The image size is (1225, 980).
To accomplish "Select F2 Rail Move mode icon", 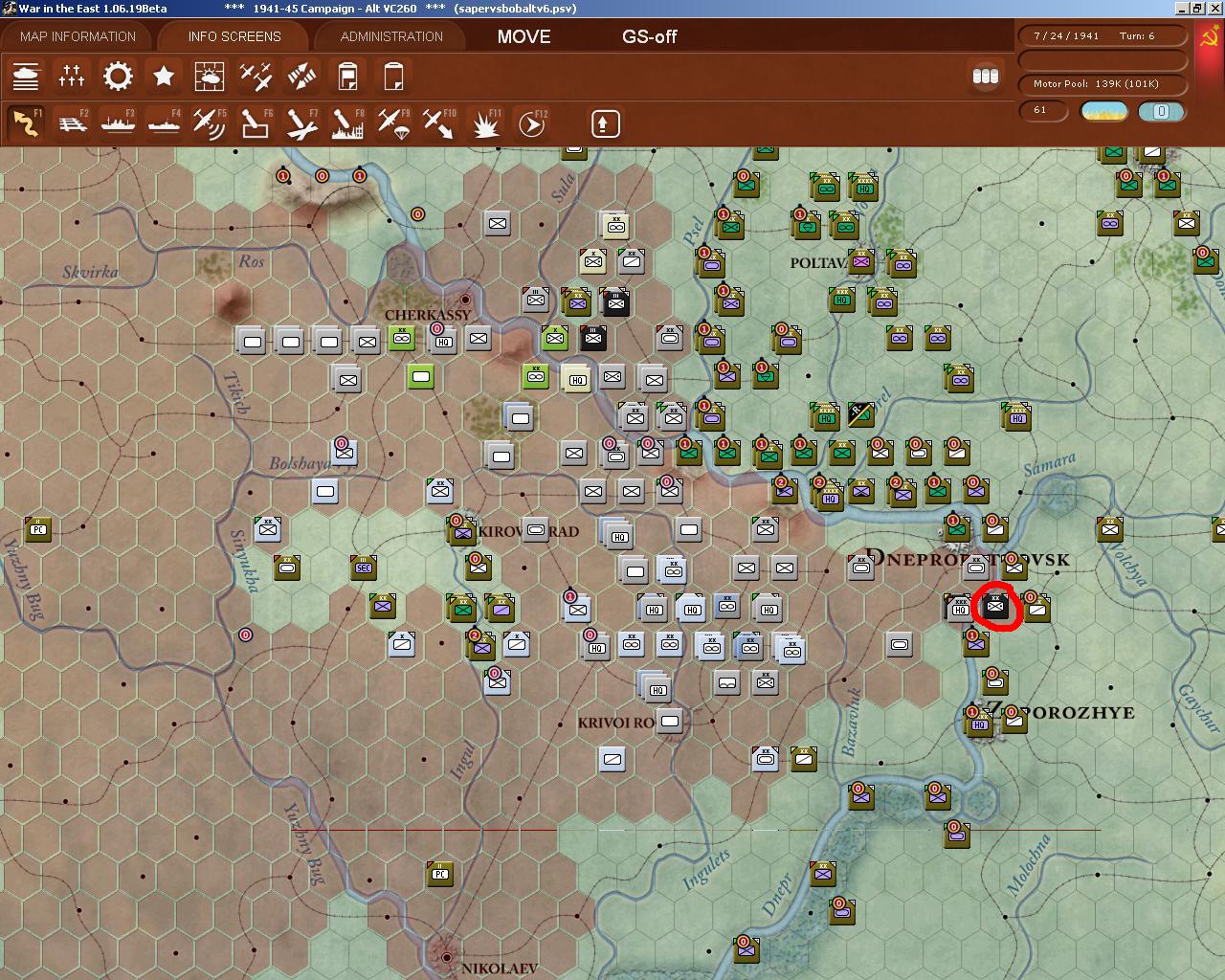I will click(x=72, y=123).
